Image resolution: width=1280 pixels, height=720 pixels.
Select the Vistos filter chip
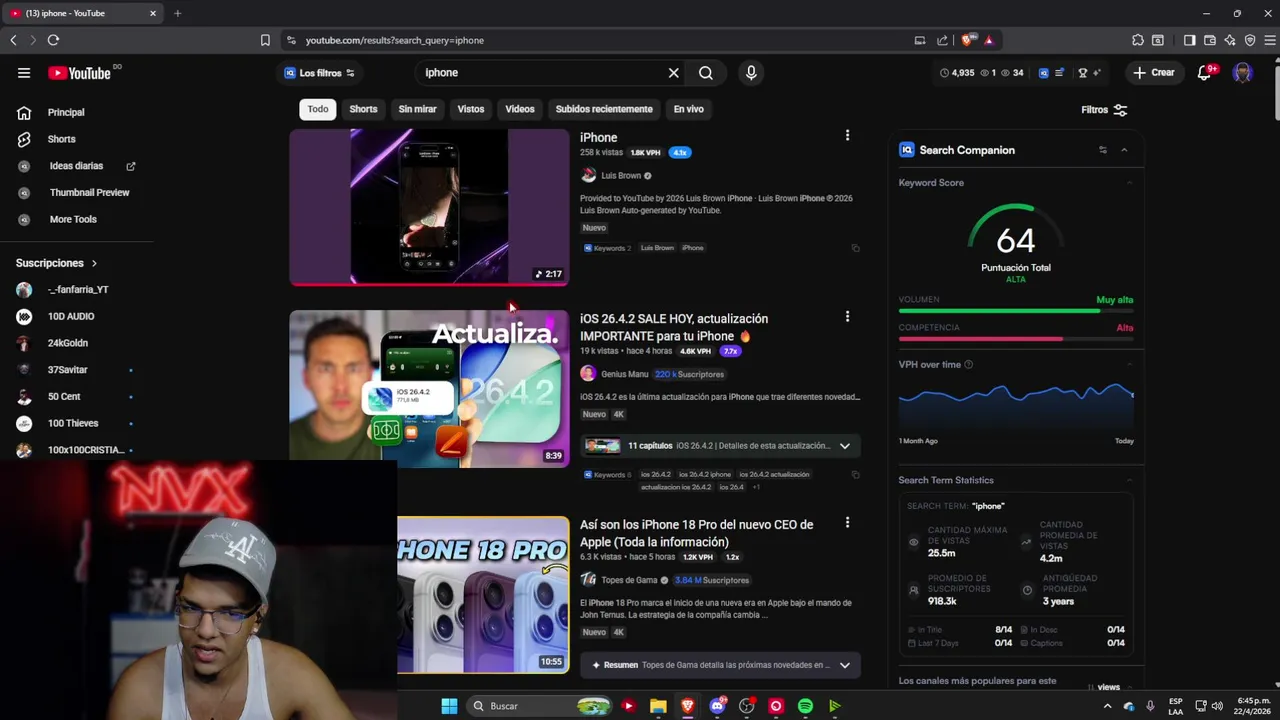[471, 109]
